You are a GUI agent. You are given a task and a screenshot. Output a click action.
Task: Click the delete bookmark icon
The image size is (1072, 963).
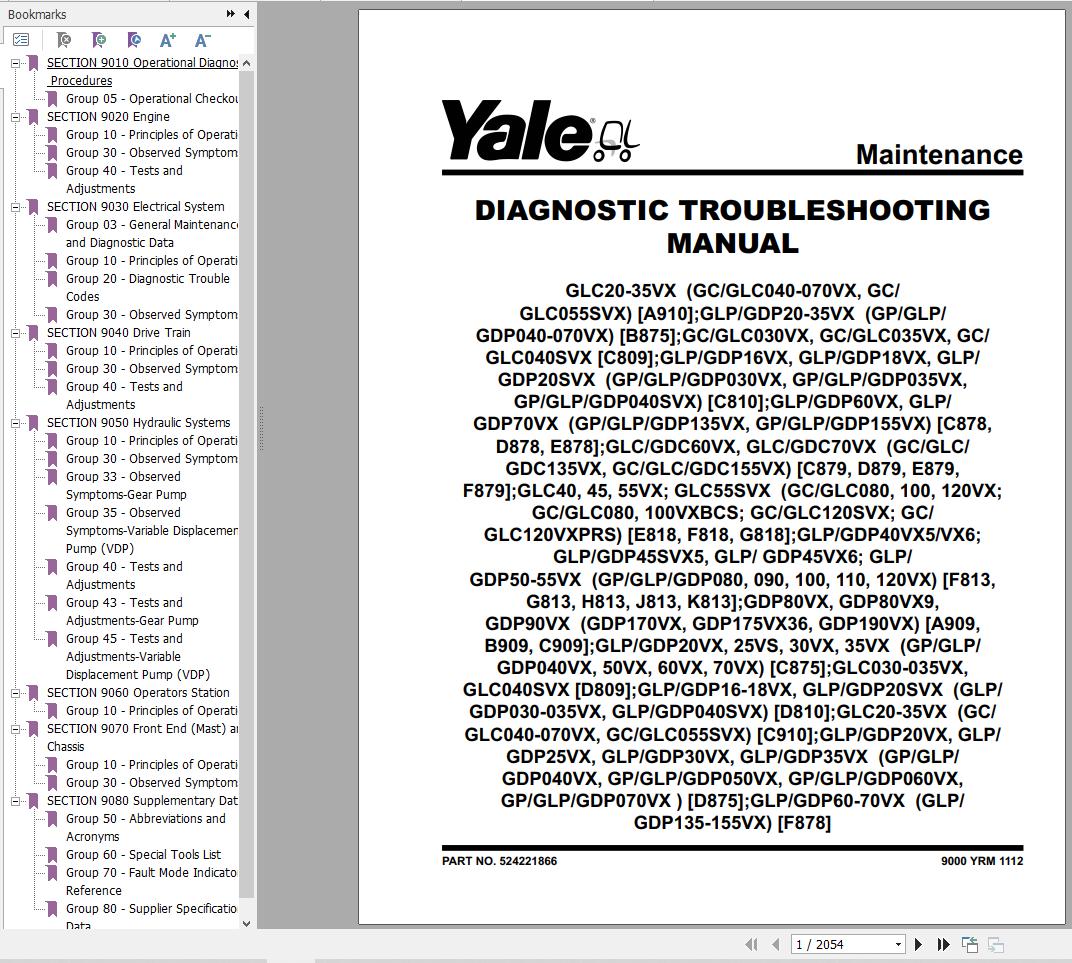pyautogui.click(x=64, y=40)
